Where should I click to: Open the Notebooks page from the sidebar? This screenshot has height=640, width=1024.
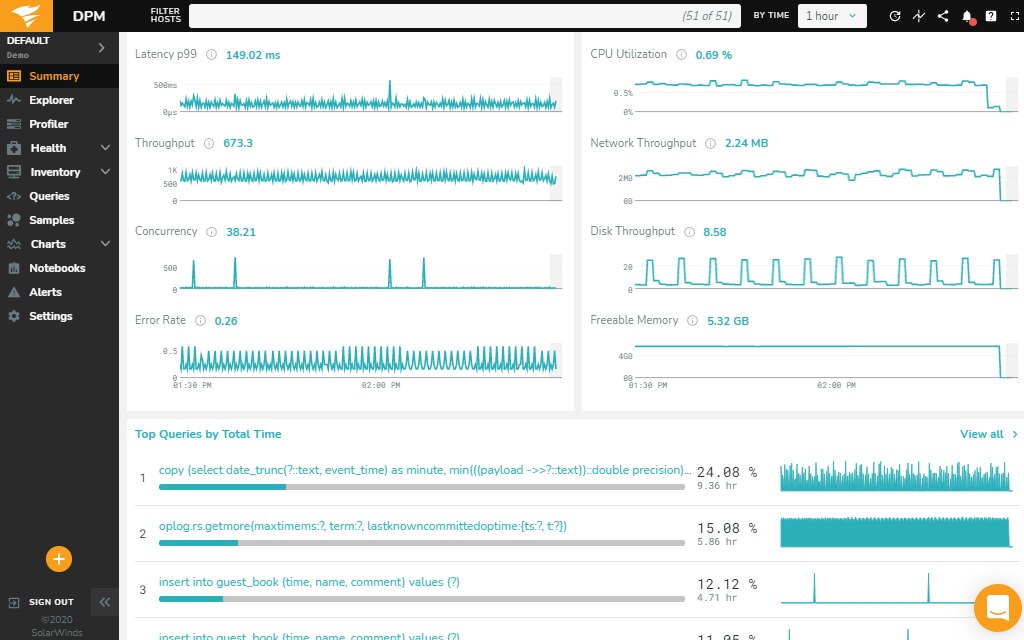point(57,268)
